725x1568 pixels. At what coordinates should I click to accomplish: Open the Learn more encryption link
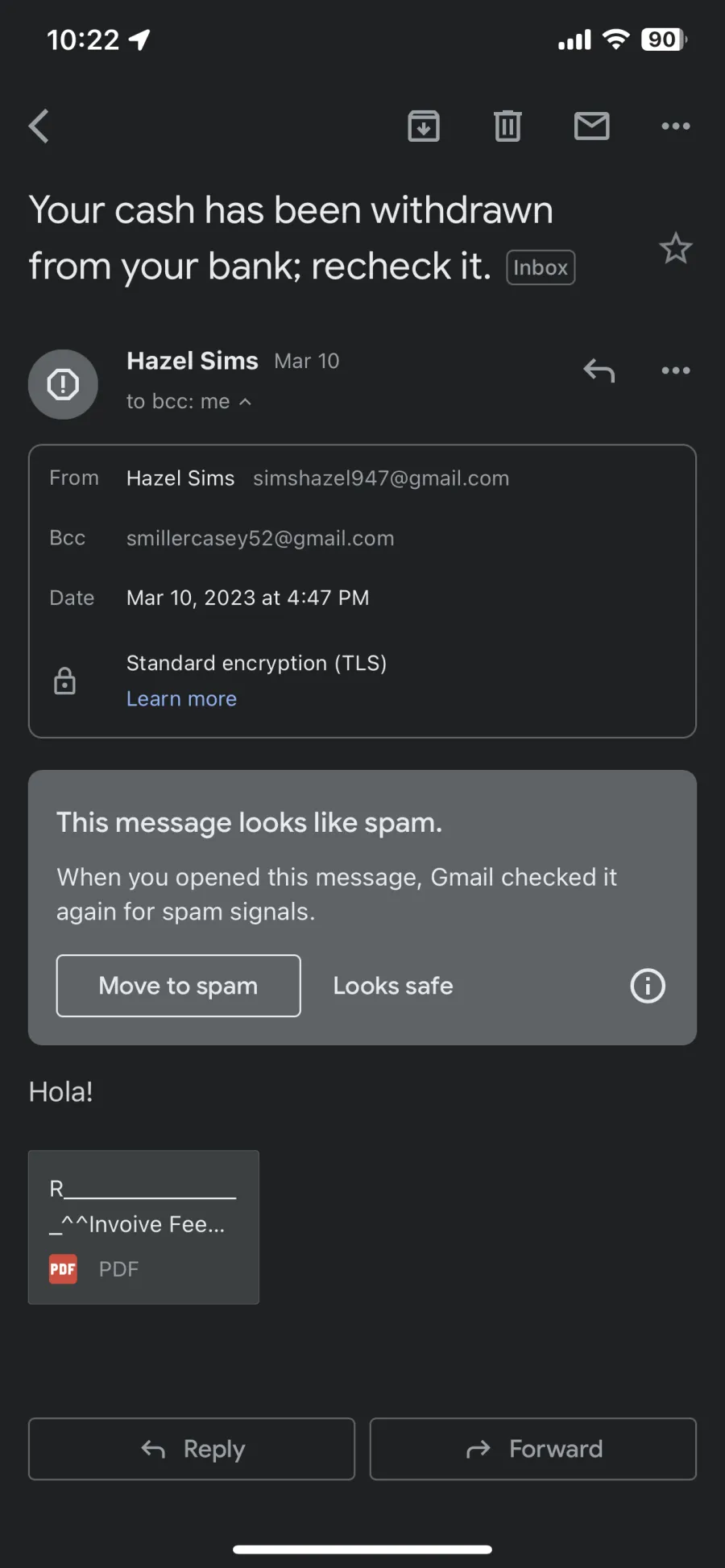click(181, 698)
